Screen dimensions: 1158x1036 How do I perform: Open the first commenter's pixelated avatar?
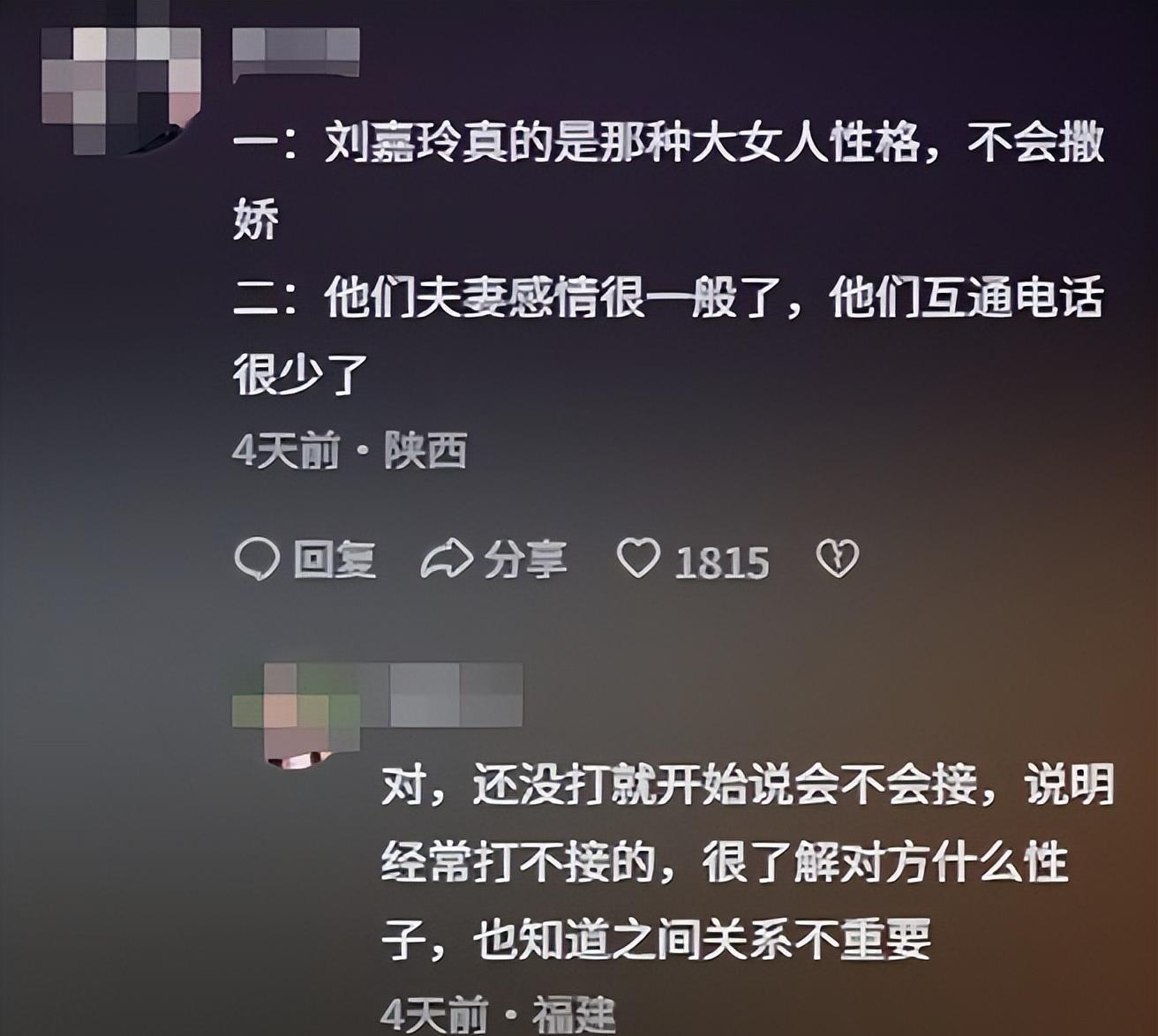(x=122, y=89)
